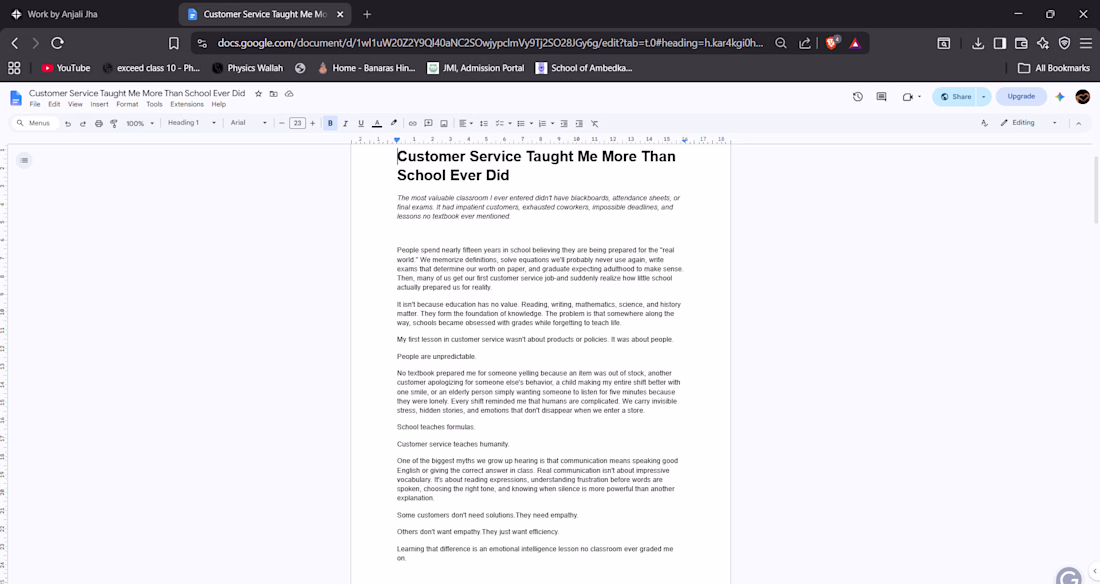Open the Google account avatar menu
The width and height of the screenshot is (1100, 584).
(x=1082, y=97)
